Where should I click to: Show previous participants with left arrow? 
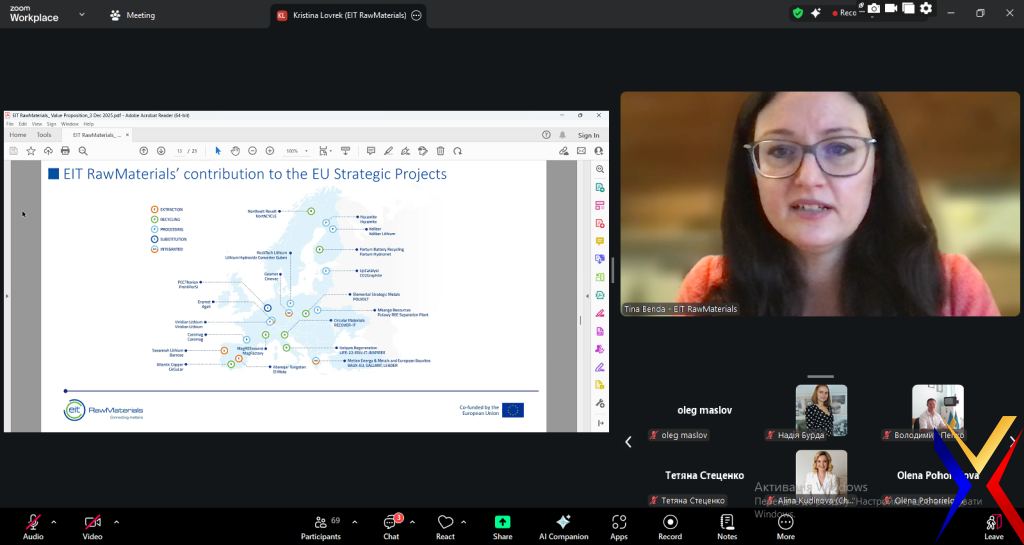628,441
